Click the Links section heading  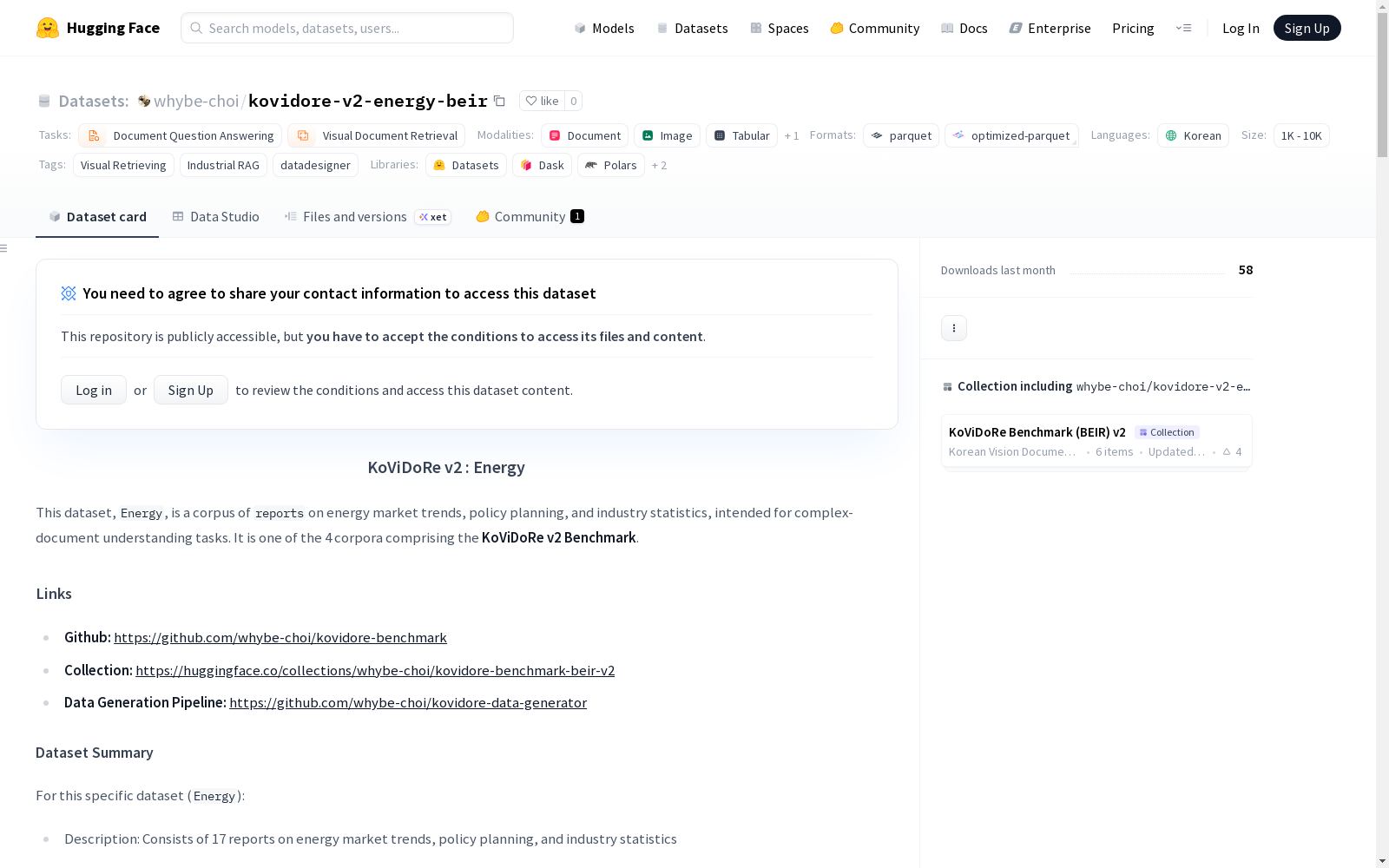[x=54, y=594]
